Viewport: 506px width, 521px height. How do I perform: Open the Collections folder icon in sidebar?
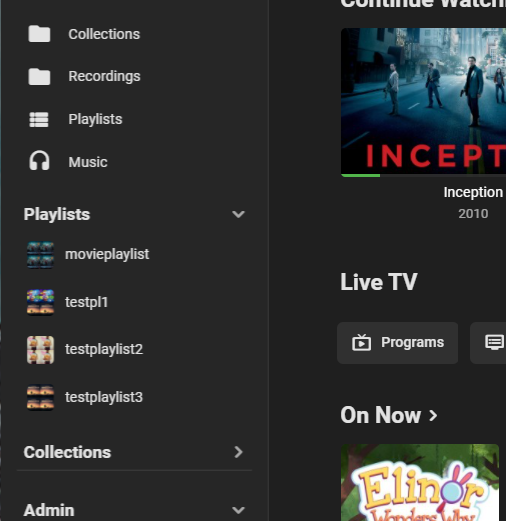[x=39, y=34]
